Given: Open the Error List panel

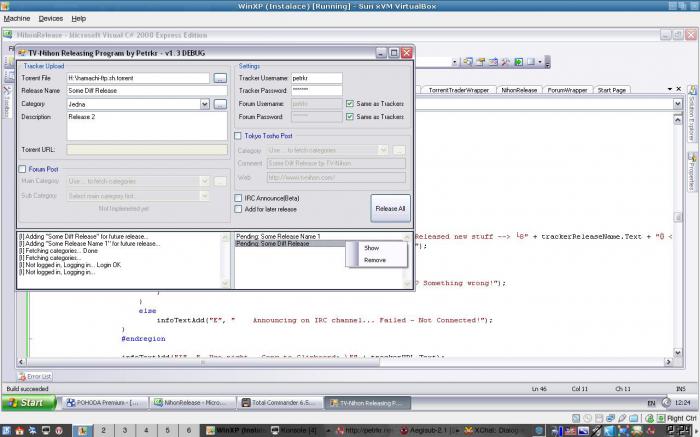Looking at the screenshot, I should coord(35,376).
